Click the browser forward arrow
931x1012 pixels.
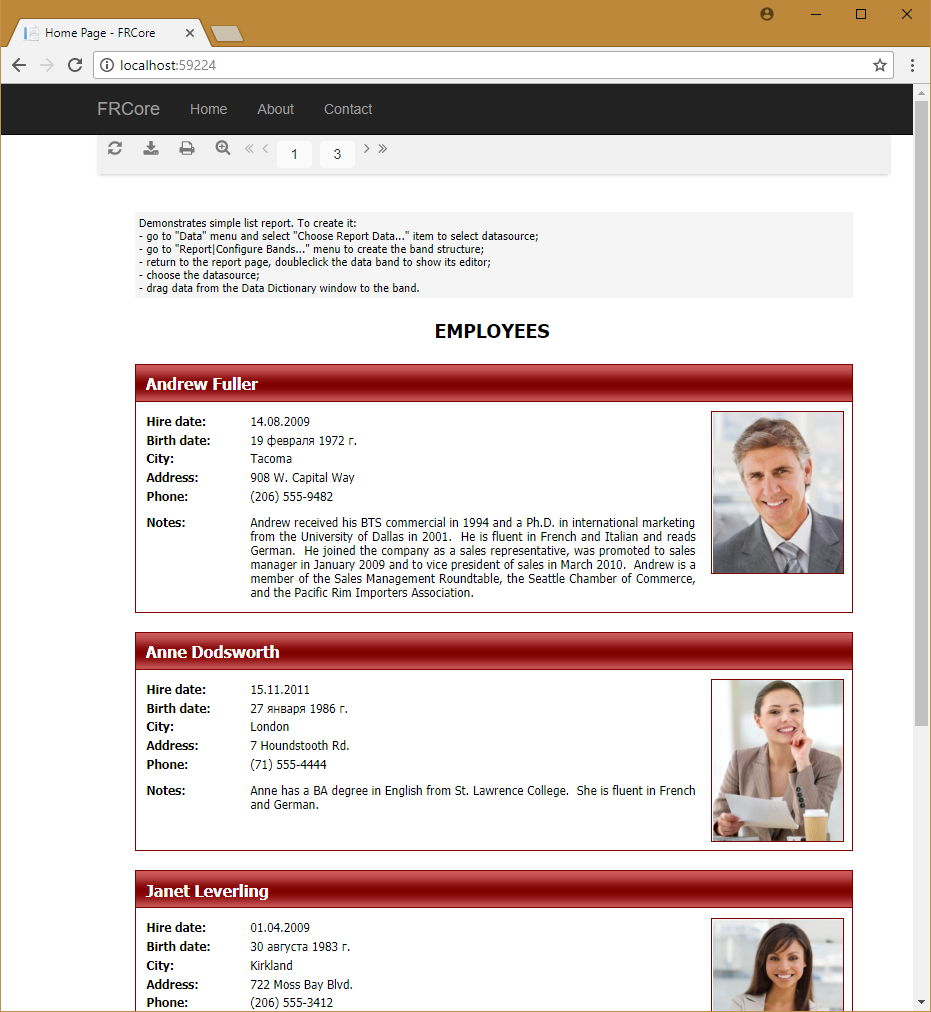[47, 65]
